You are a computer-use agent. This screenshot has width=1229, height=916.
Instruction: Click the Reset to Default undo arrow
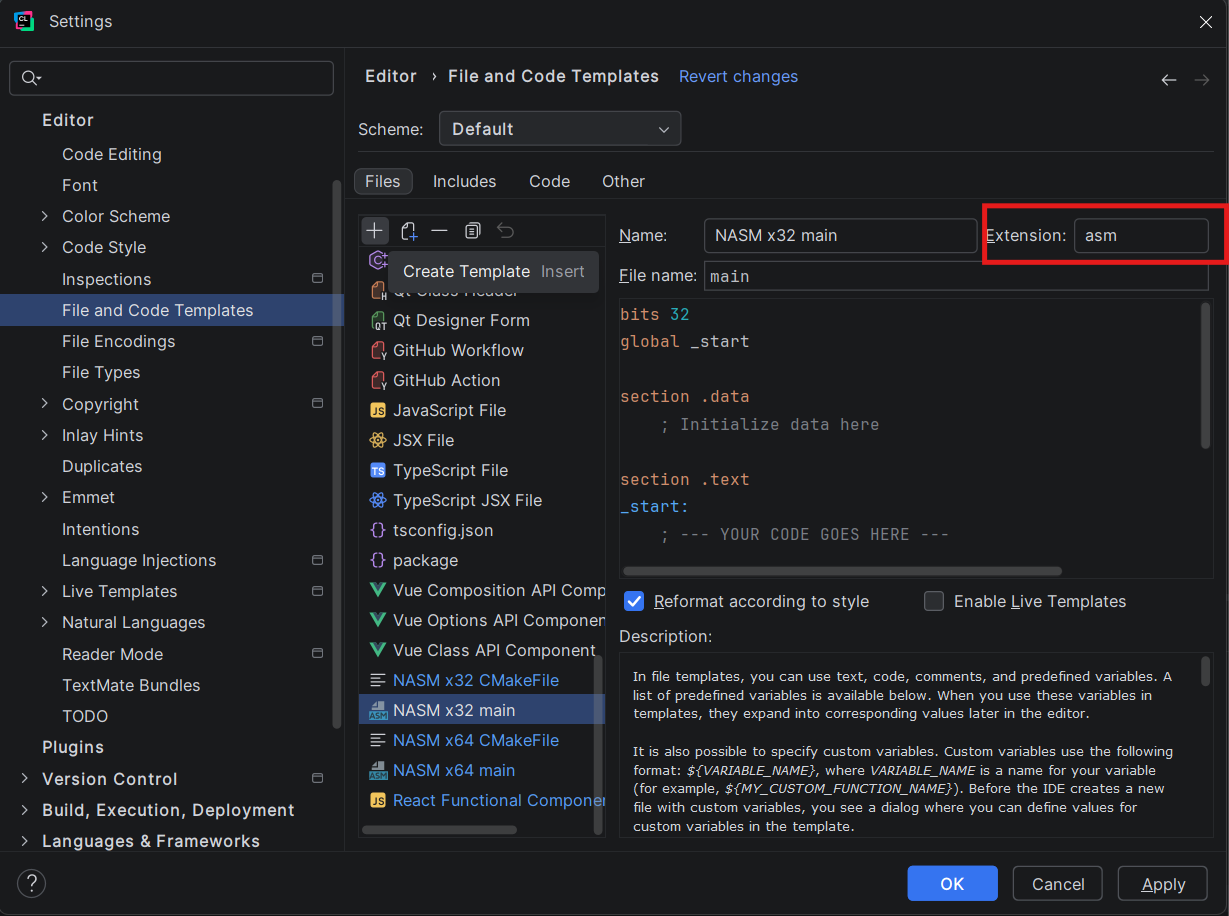[x=506, y=231]
